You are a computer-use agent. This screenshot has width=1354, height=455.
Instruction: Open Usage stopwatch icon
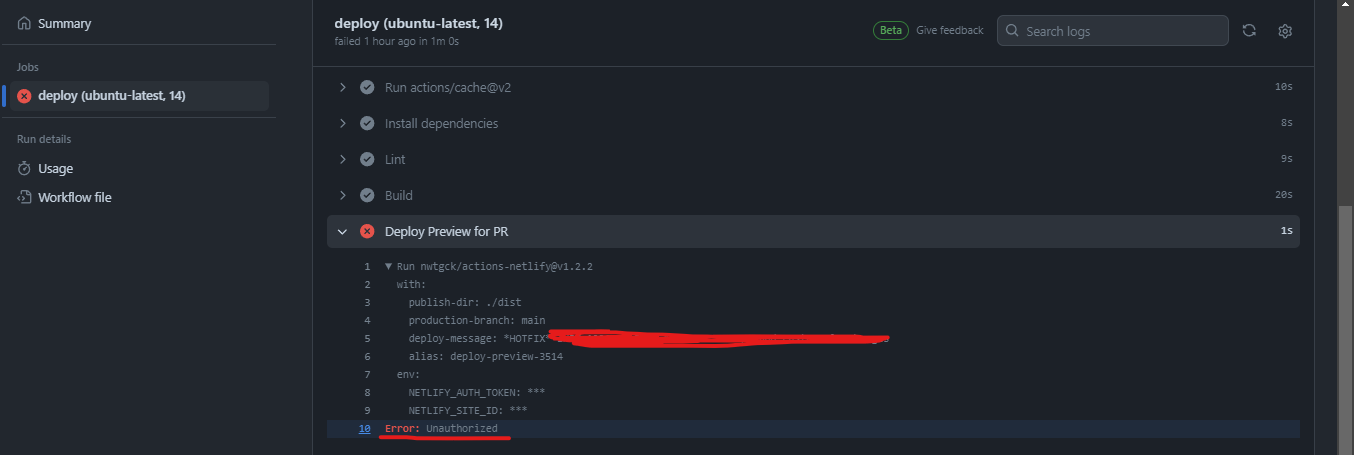[24, 169]
